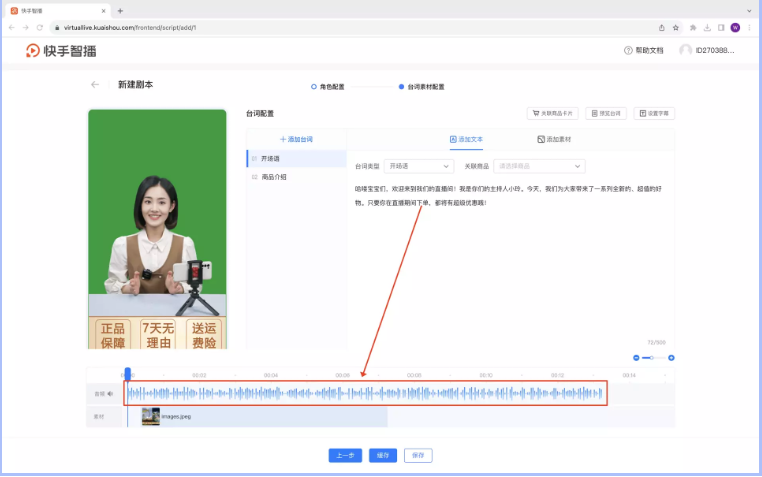
Task: Click the 72/500 character counter
Action: 656,342
